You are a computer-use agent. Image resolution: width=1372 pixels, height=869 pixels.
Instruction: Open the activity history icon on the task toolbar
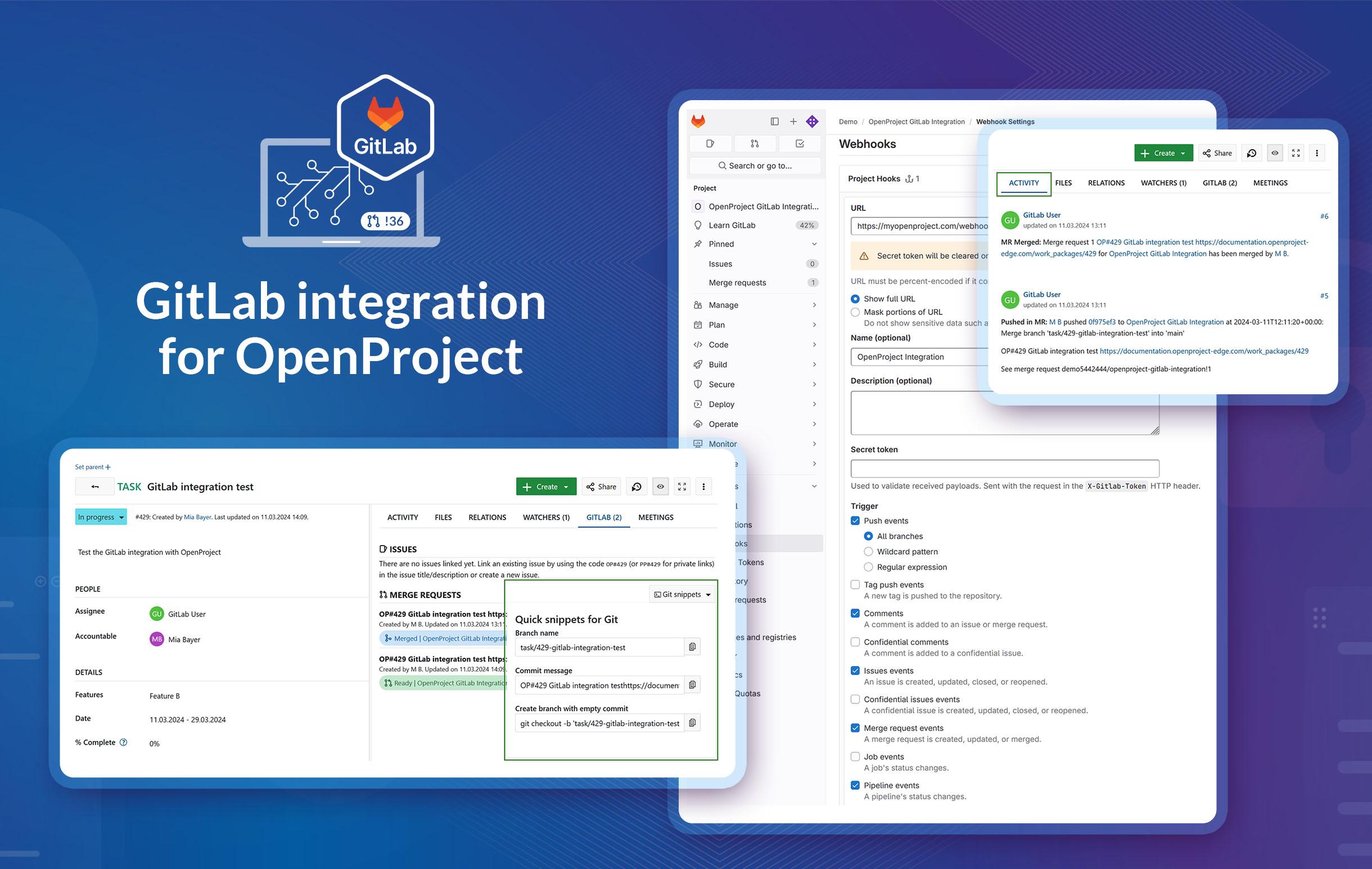click(637, 486)
